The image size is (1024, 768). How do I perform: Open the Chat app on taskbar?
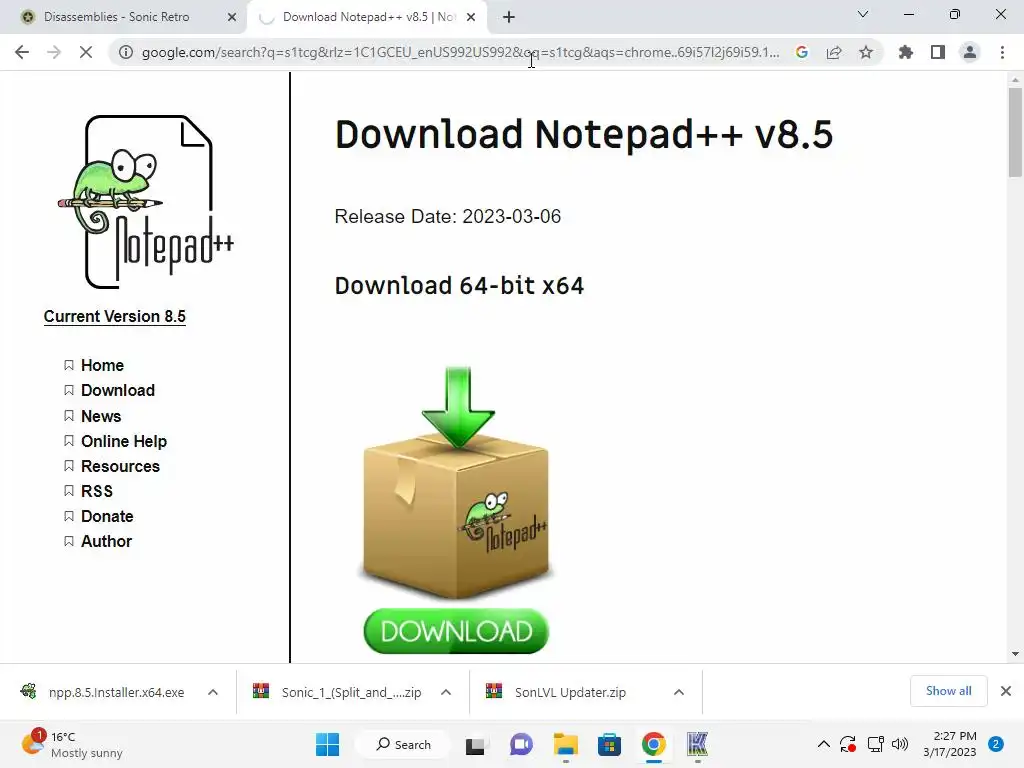coord(521,744)
